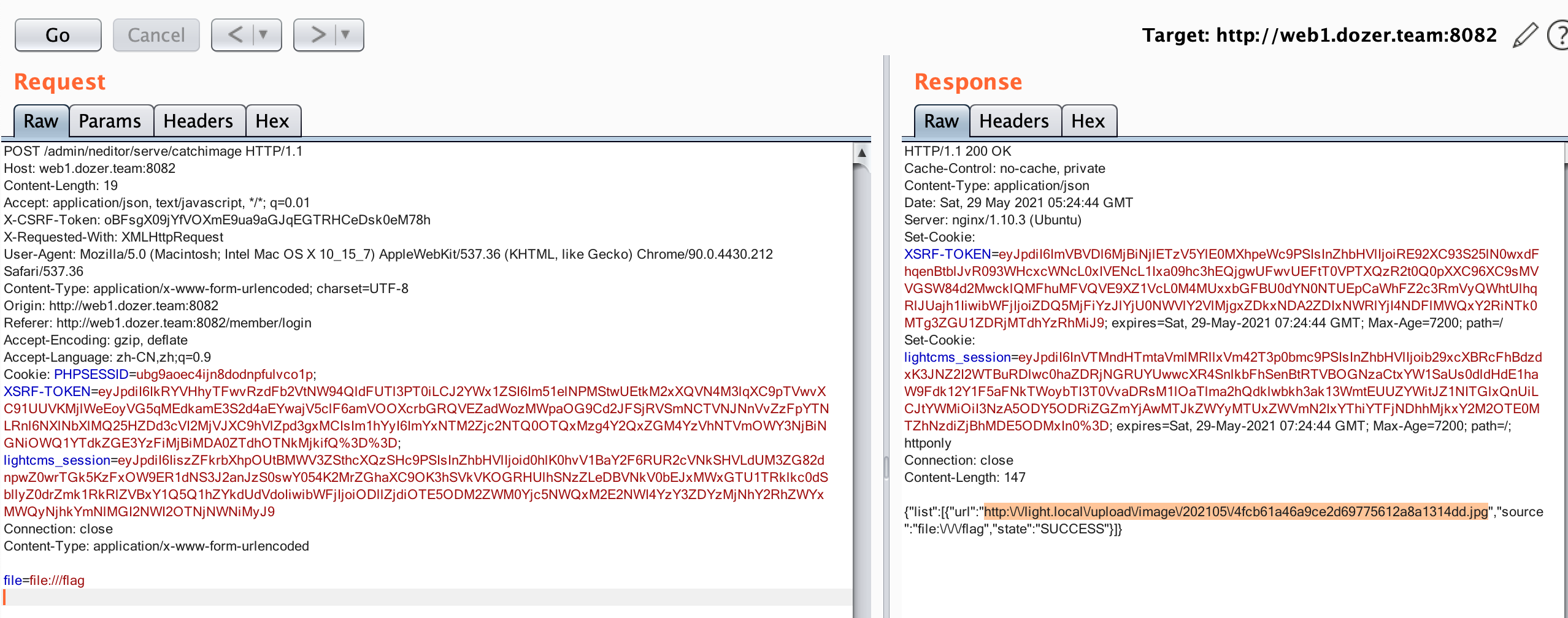The height and width of the screenshot is (618, 1568).
Task: Switch to the Response Headers tab
Action: [1015, 121]
